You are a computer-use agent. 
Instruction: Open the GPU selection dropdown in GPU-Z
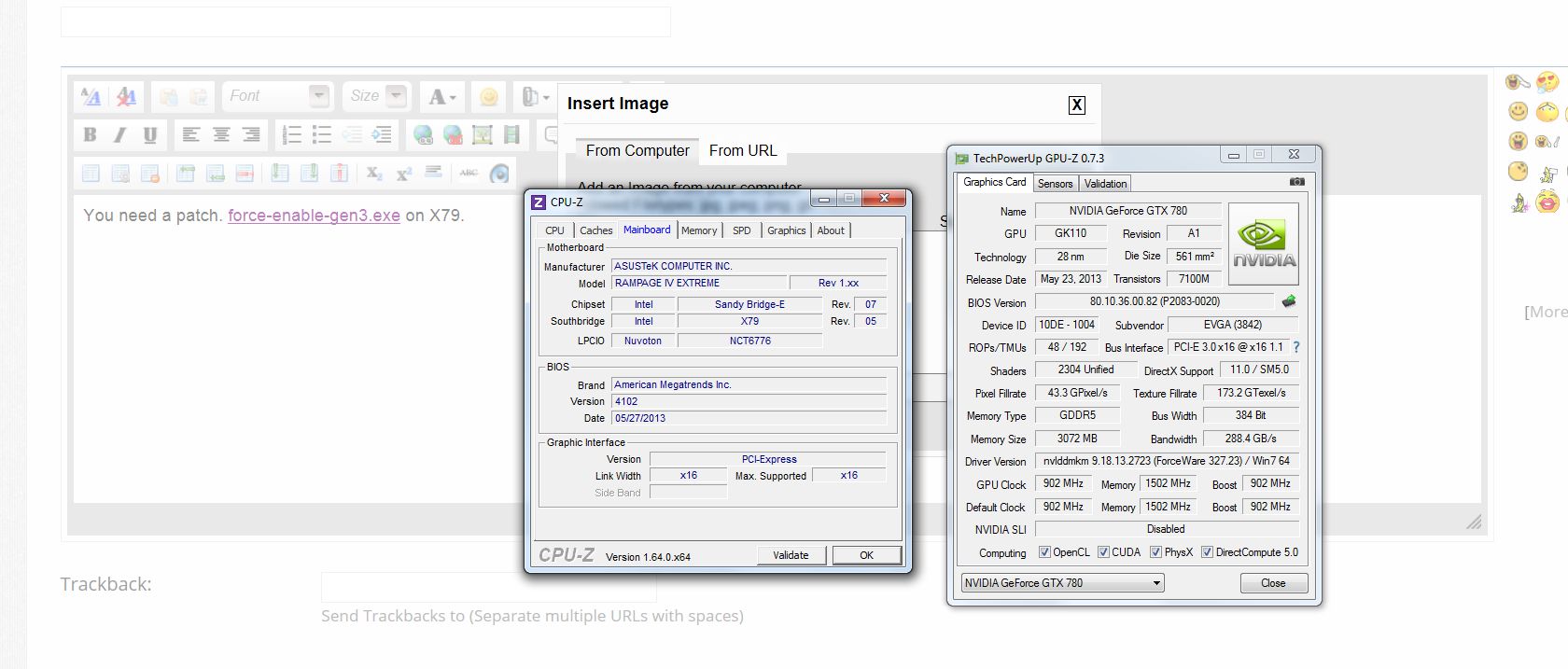1062,583
